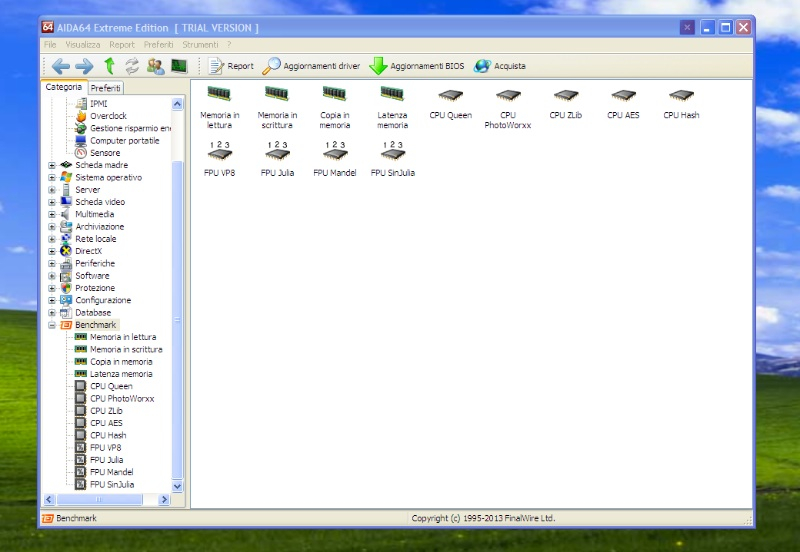Screen dimensions: 800x552
Task: Expand the Sistema operativo tree node
Action: coord(52,177)
